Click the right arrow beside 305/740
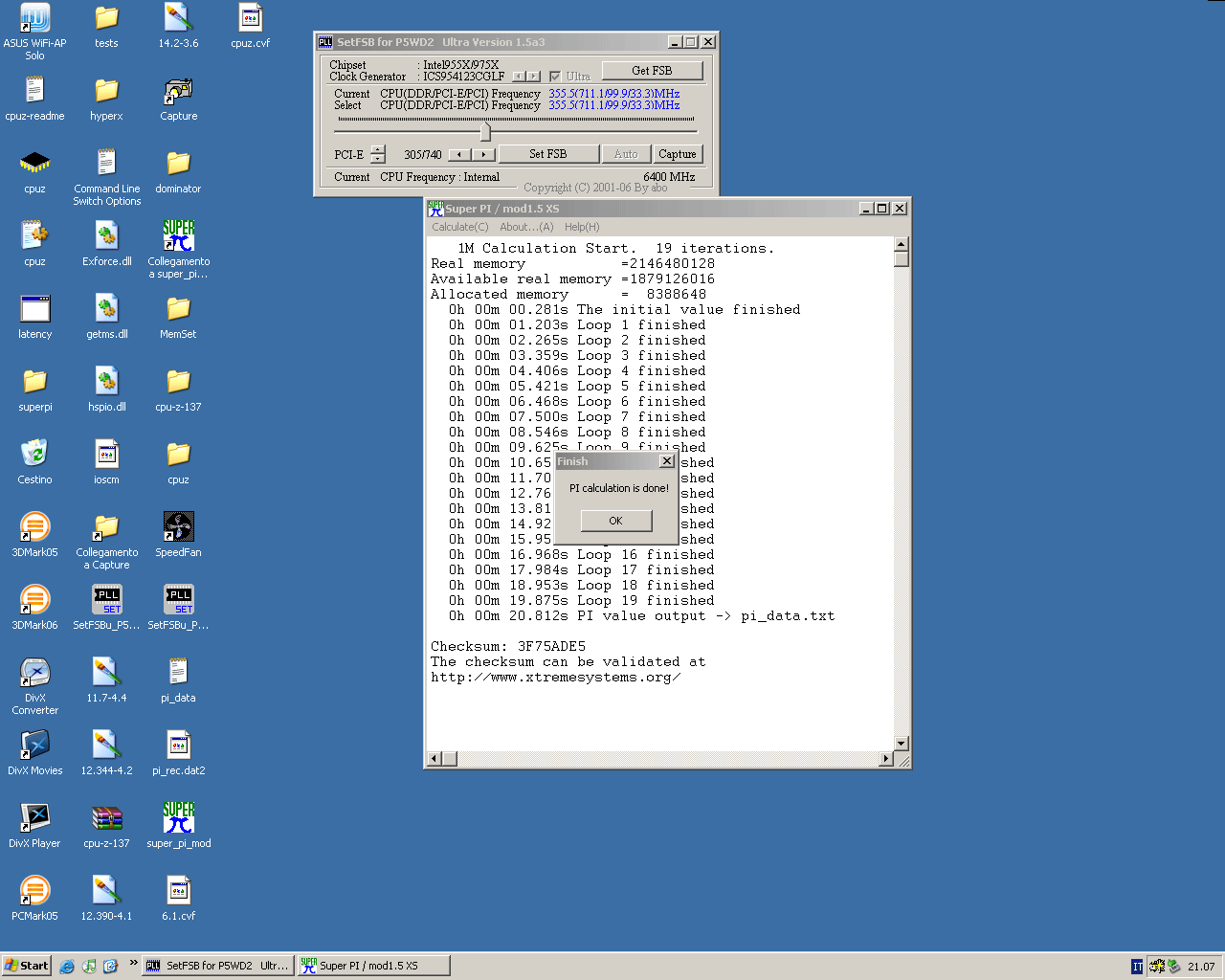This screenshot has height=980, width=1225. (483, 154)
